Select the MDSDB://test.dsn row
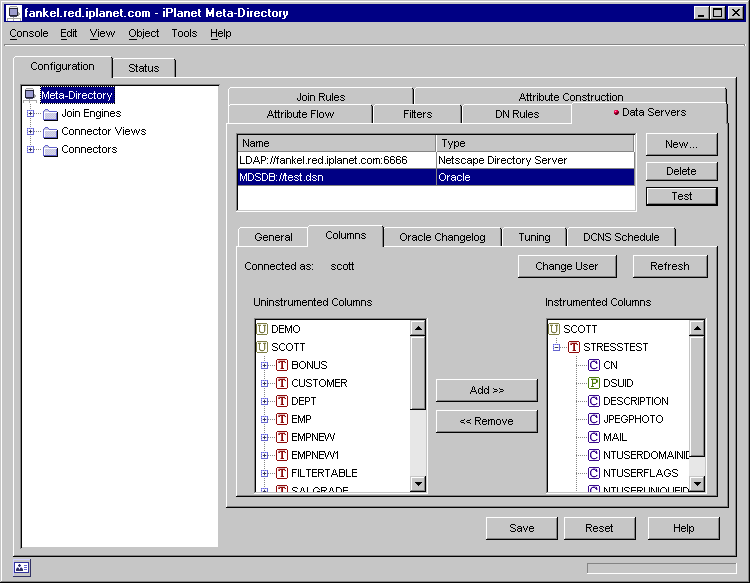The image size is (750, 583). click(436, 177)
